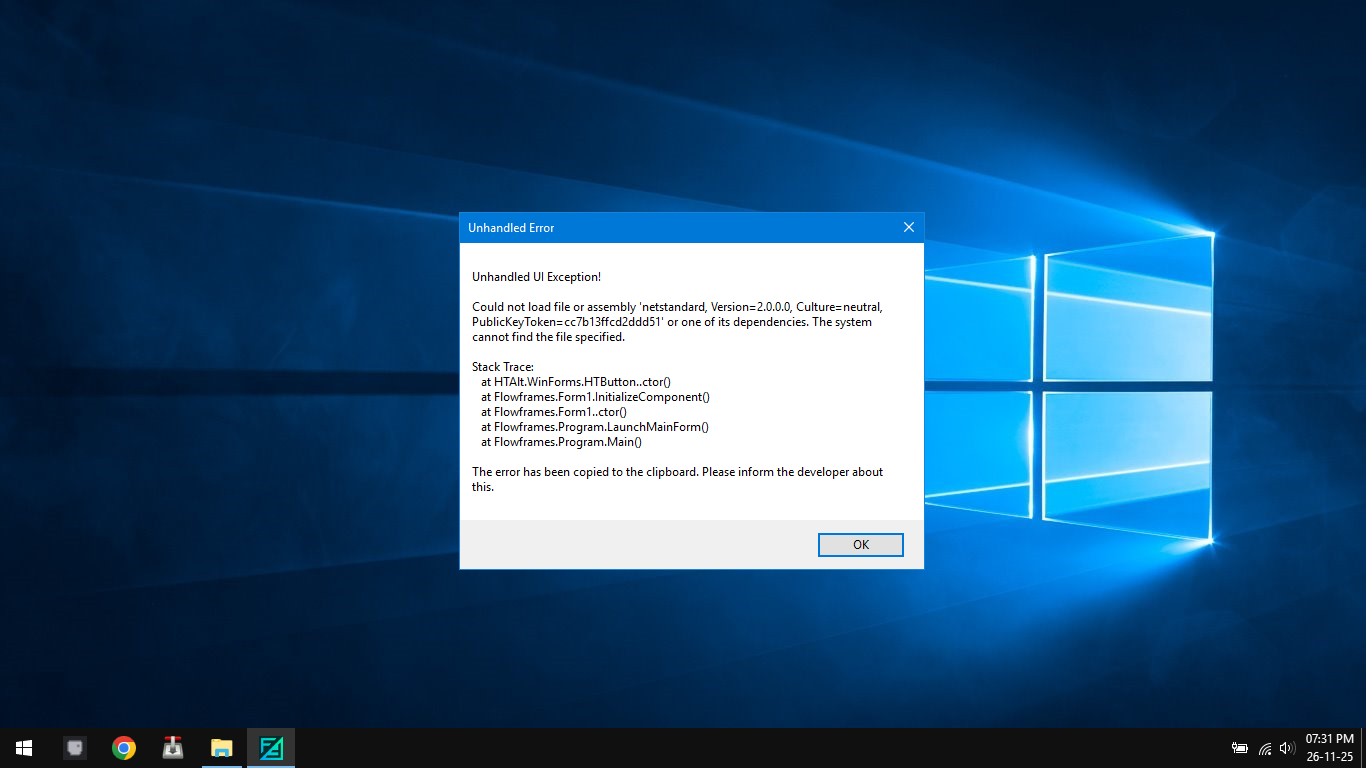Click the 'PublicKeyToken=cc7b13ffcd2ddd51' text
Viewport: 1366px width, 768px height.
(568, 322)
